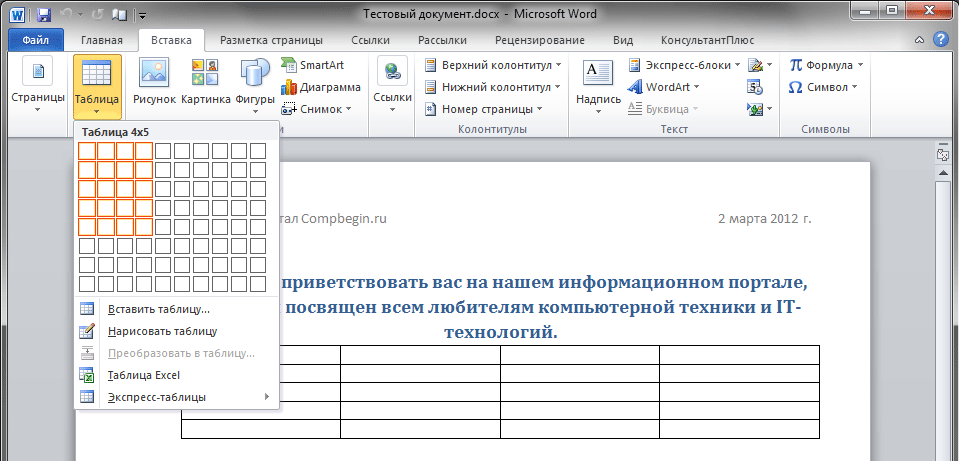Open the Разметка страницы tab

272,40
